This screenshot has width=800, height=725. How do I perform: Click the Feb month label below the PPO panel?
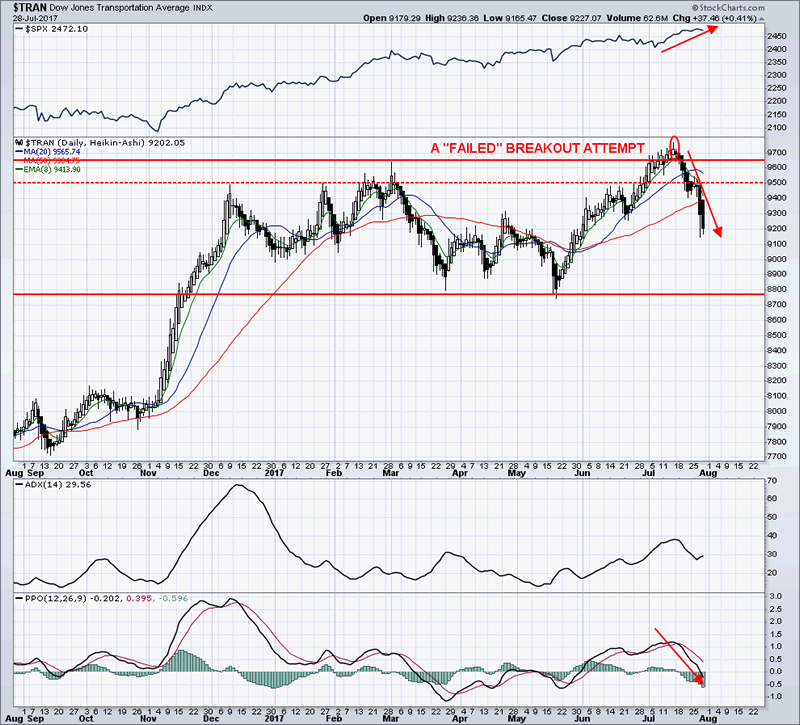(x=333, y=719)
